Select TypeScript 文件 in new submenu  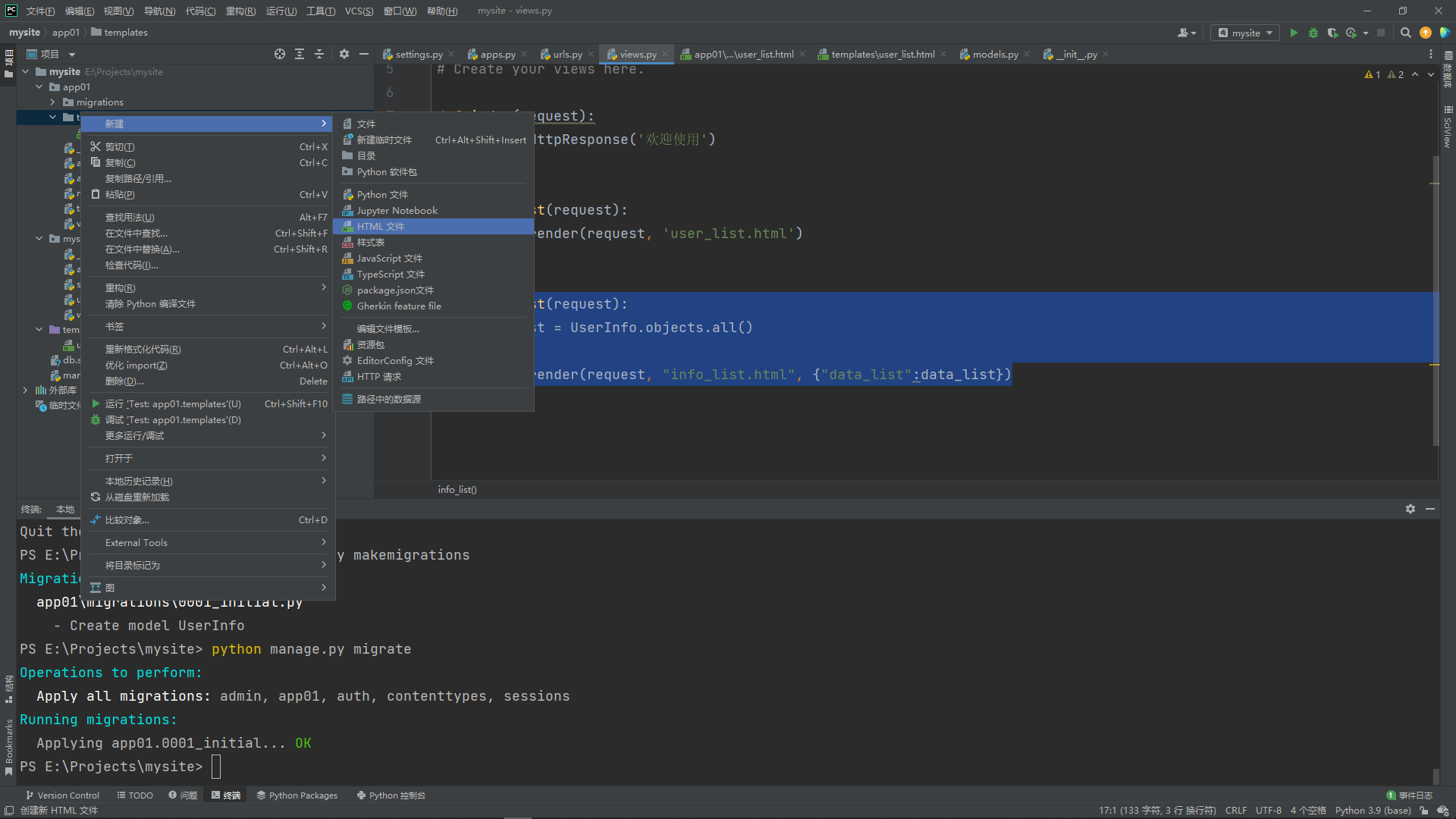point(433,274)
